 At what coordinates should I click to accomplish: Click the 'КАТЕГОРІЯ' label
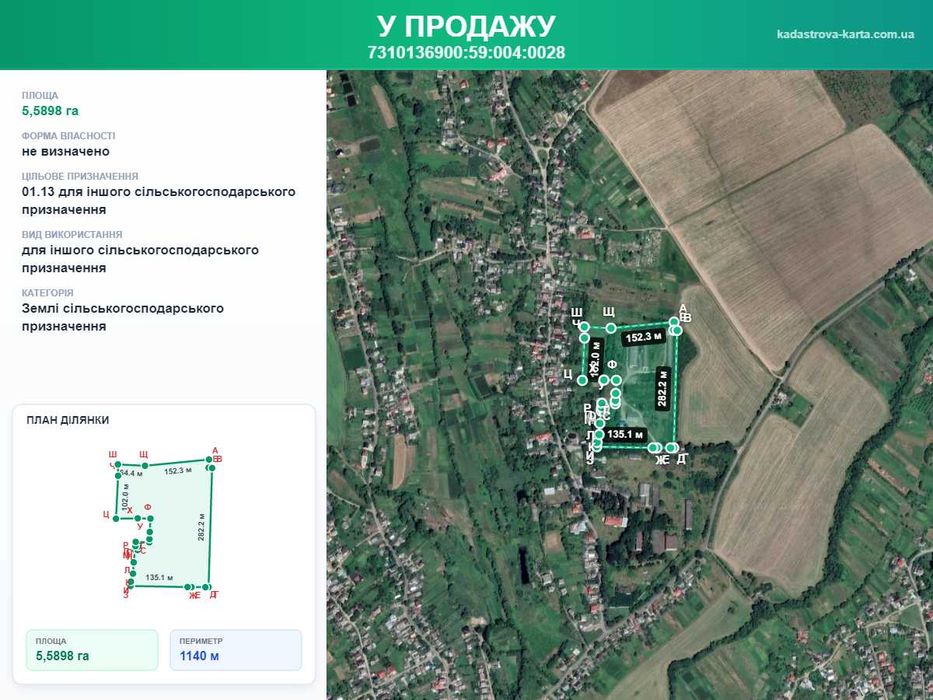[48, 293]
